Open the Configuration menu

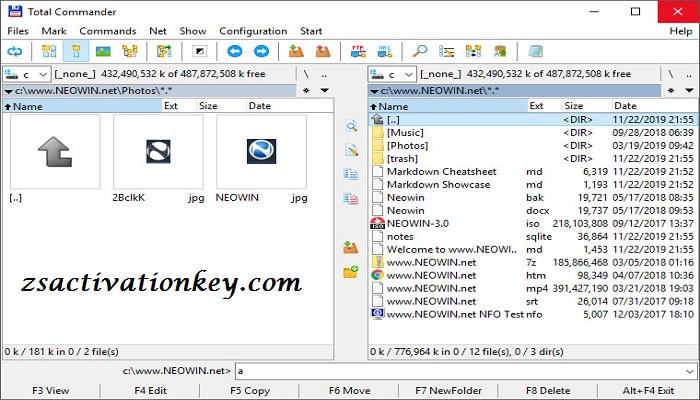[x=253, y=31]
